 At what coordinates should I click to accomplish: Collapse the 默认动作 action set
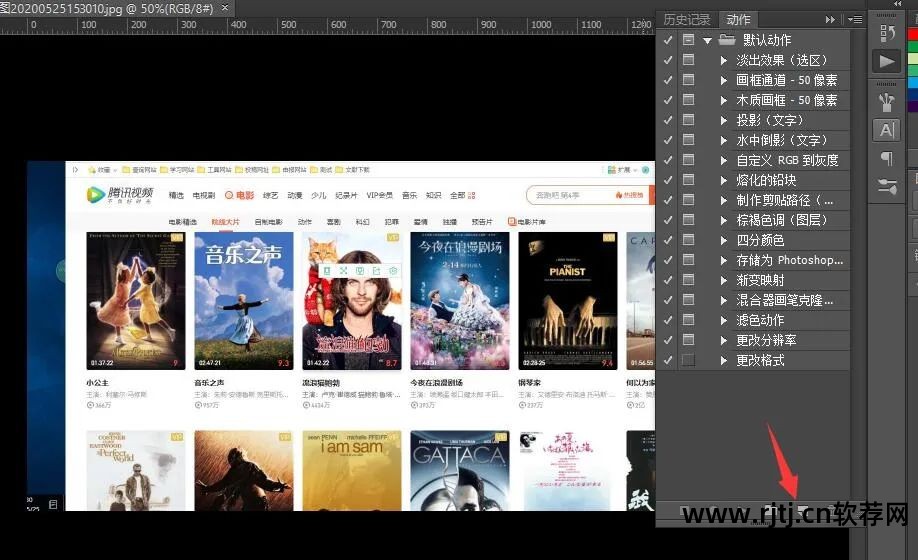707,40
